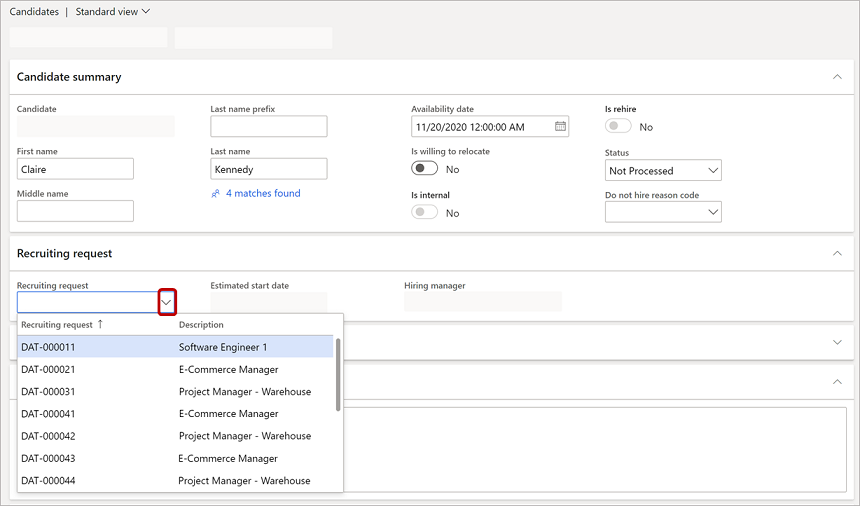860x506 pixels.
Task: Toggle the Is willing to relocate switch
Action: pos(424,169)
